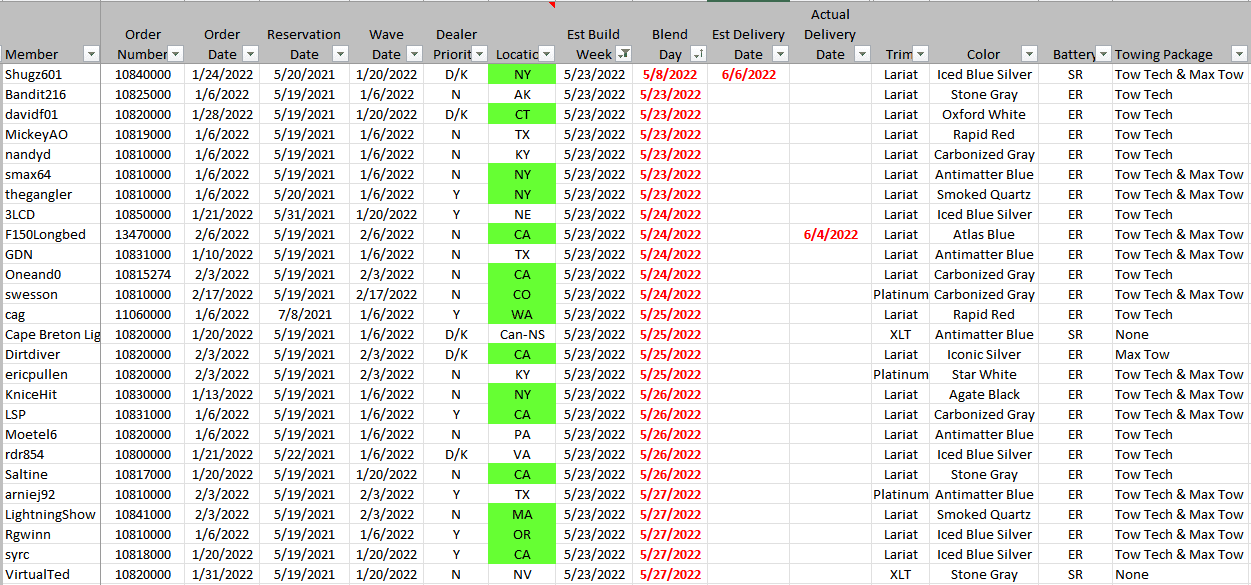
Task: Open the Actual Delivery Date filter dropdown
Action: point(861,54)
